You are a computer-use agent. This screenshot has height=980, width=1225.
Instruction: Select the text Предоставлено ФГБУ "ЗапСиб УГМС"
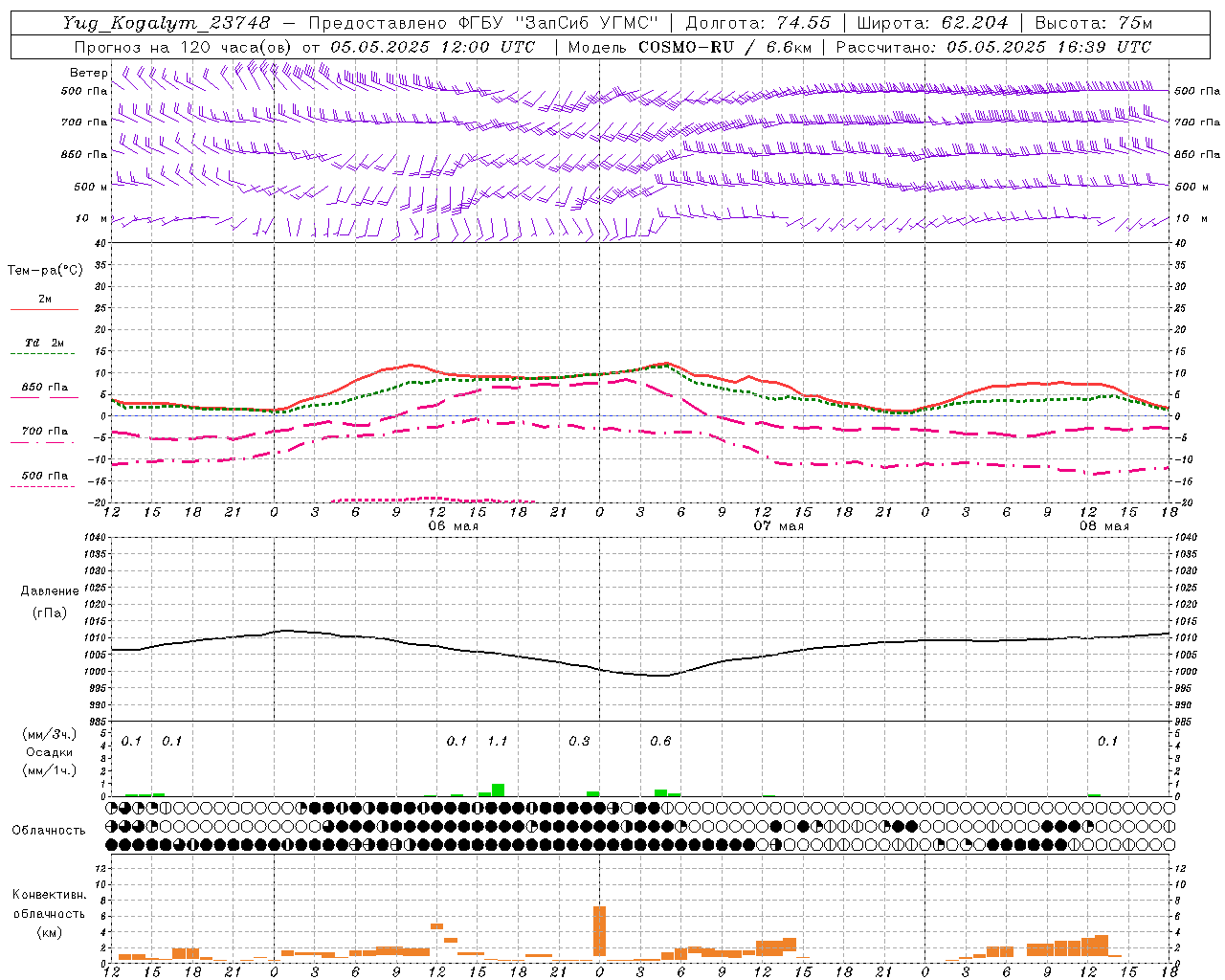coord(483,23)
